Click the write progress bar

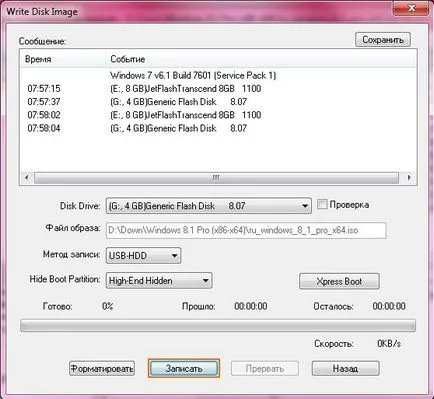point(218,325)
